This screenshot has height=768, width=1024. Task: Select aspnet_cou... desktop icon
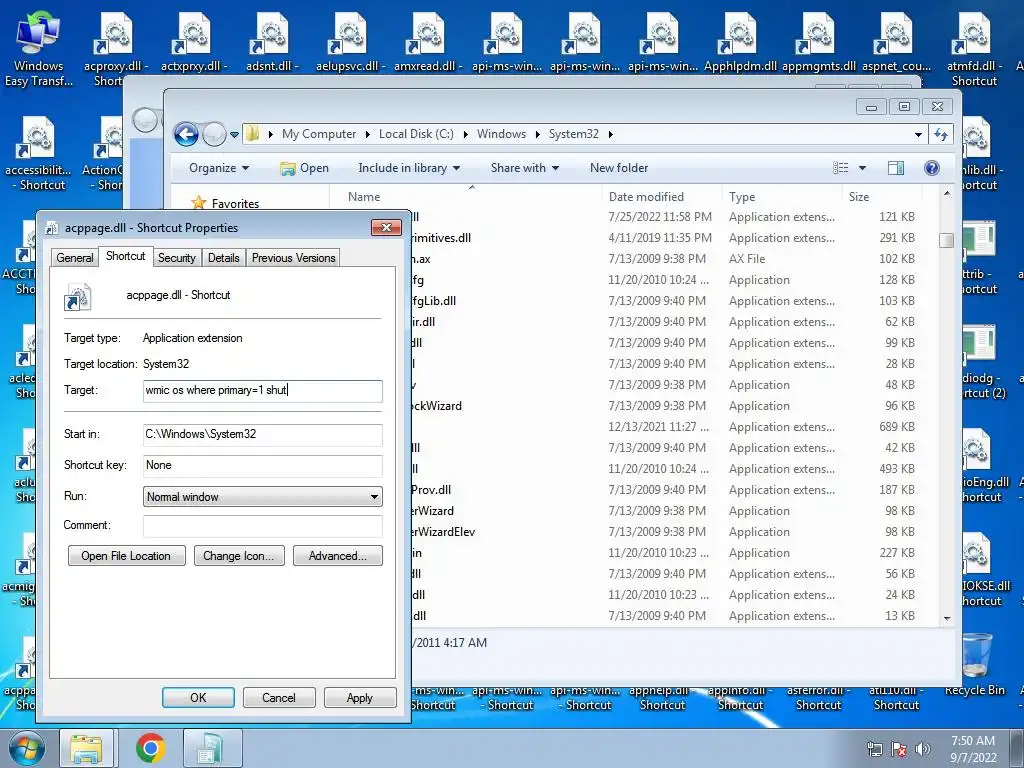[896, 44]
